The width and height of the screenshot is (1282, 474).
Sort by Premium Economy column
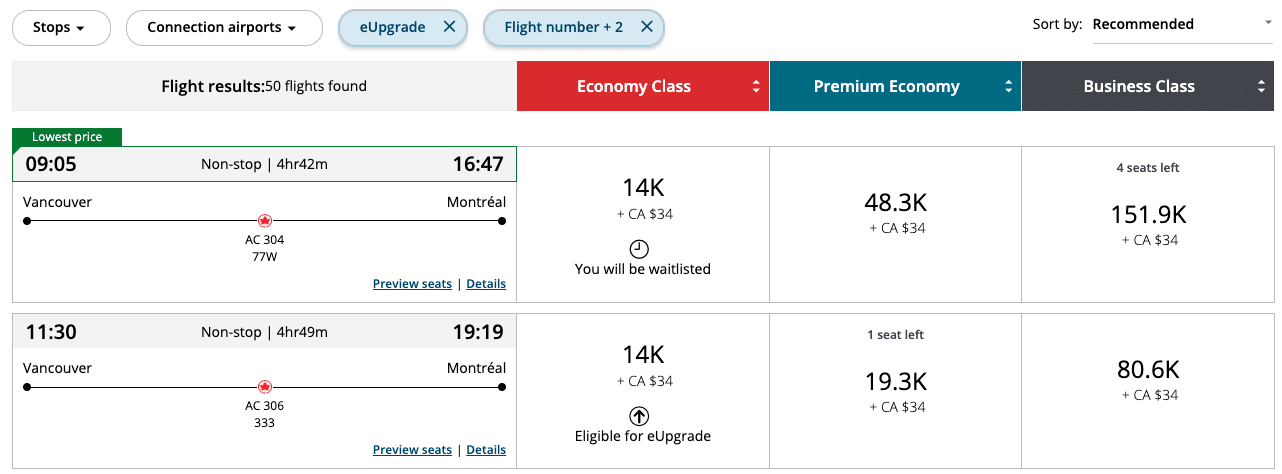coord(895,86)
